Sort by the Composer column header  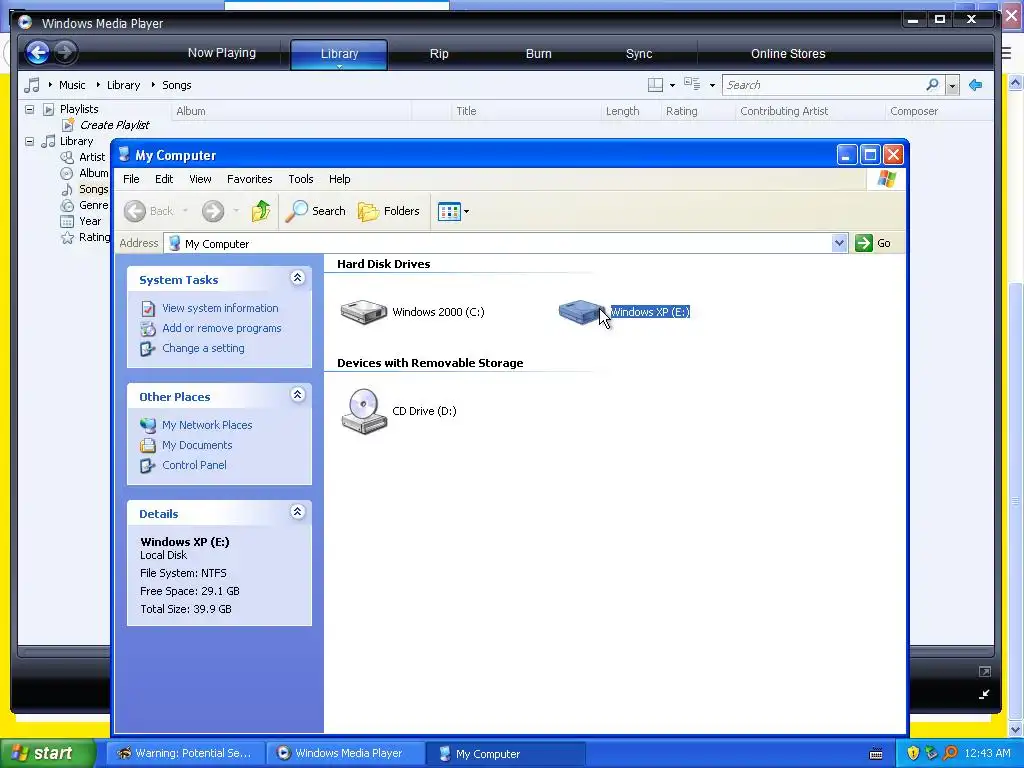(x=914, y=111)
